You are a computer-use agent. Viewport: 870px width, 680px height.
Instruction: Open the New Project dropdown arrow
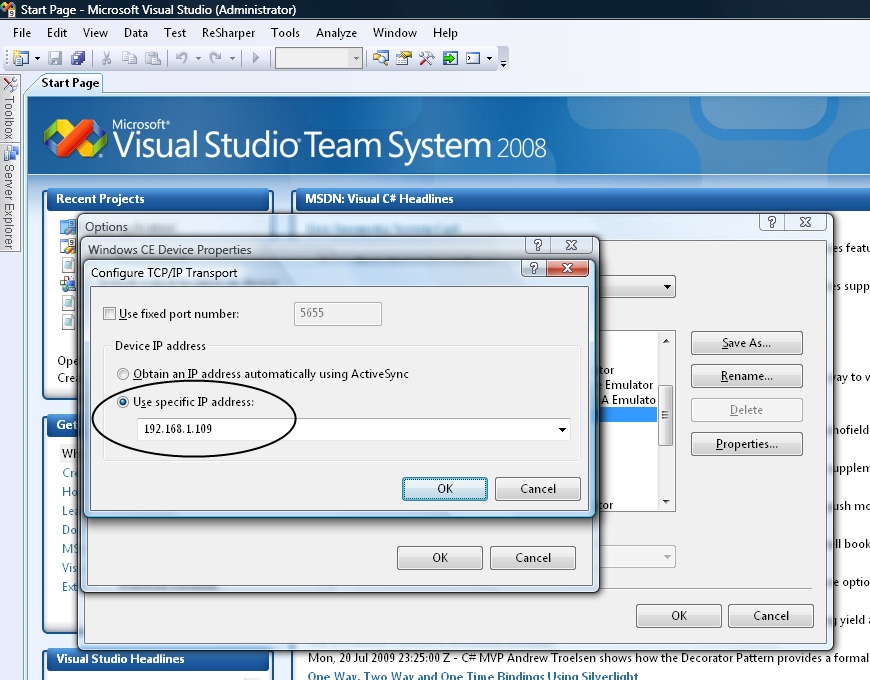tap(37, 58)
